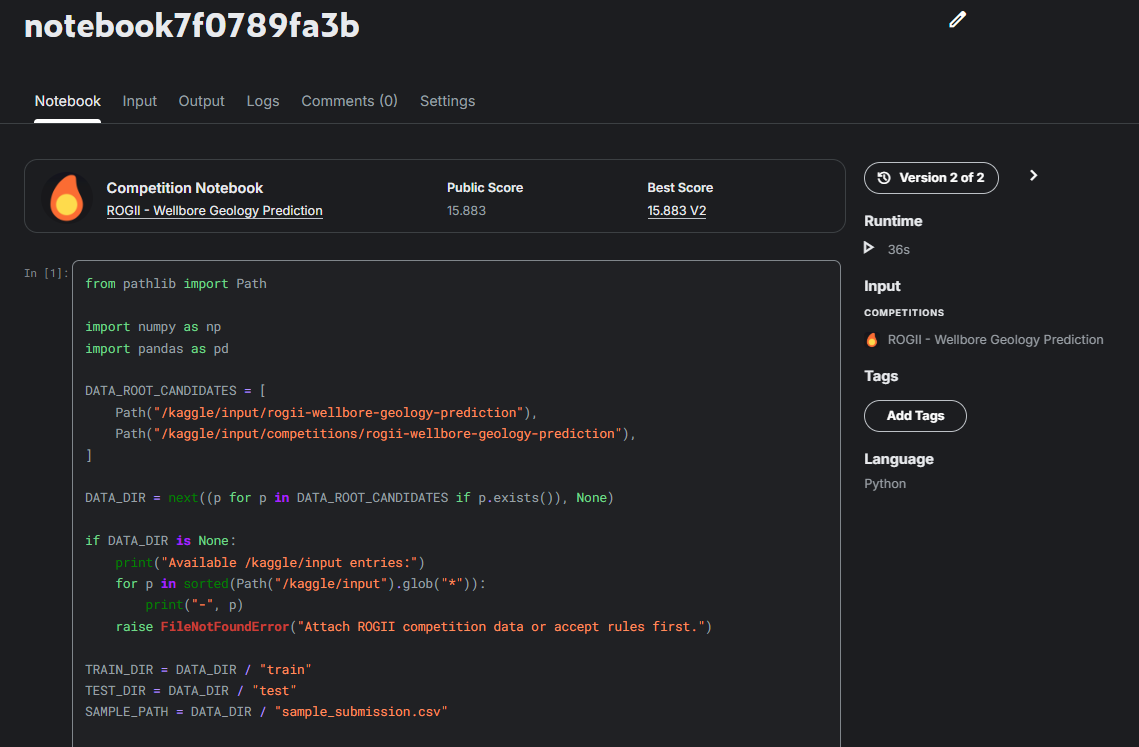Click the Best Score label
Viewport: 1139px width, 747px height.
[680, 187]
